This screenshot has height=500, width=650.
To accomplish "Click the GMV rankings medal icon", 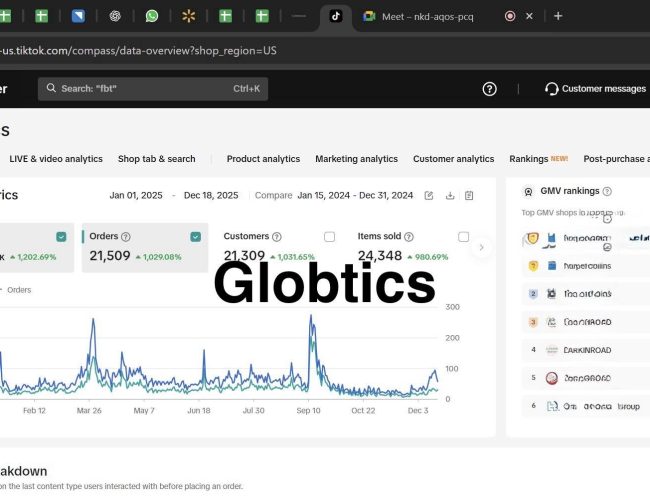I will click(x=528, y=192).
